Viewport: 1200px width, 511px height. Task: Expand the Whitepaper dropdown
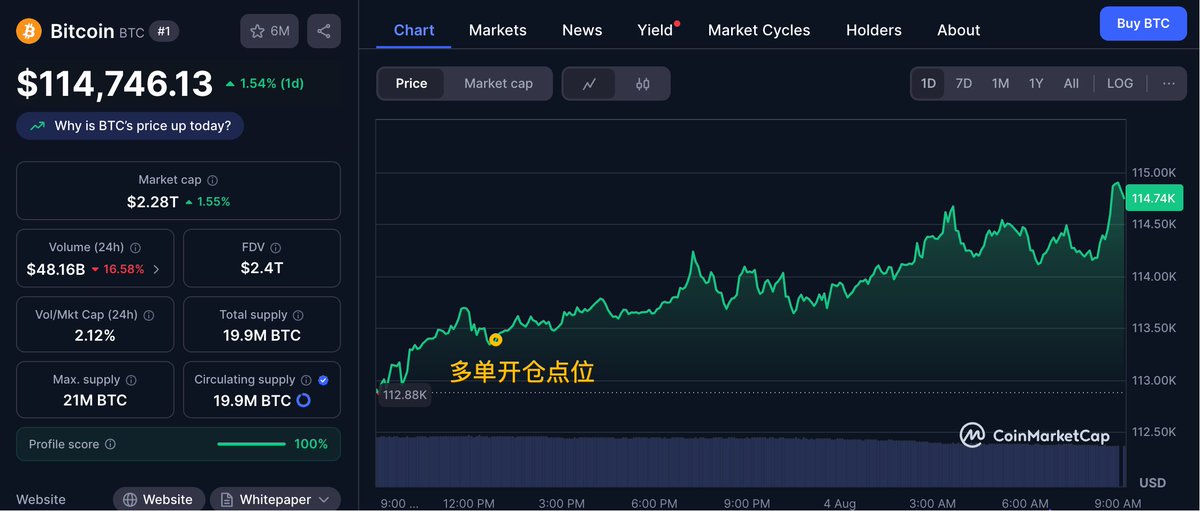(276, 499)
